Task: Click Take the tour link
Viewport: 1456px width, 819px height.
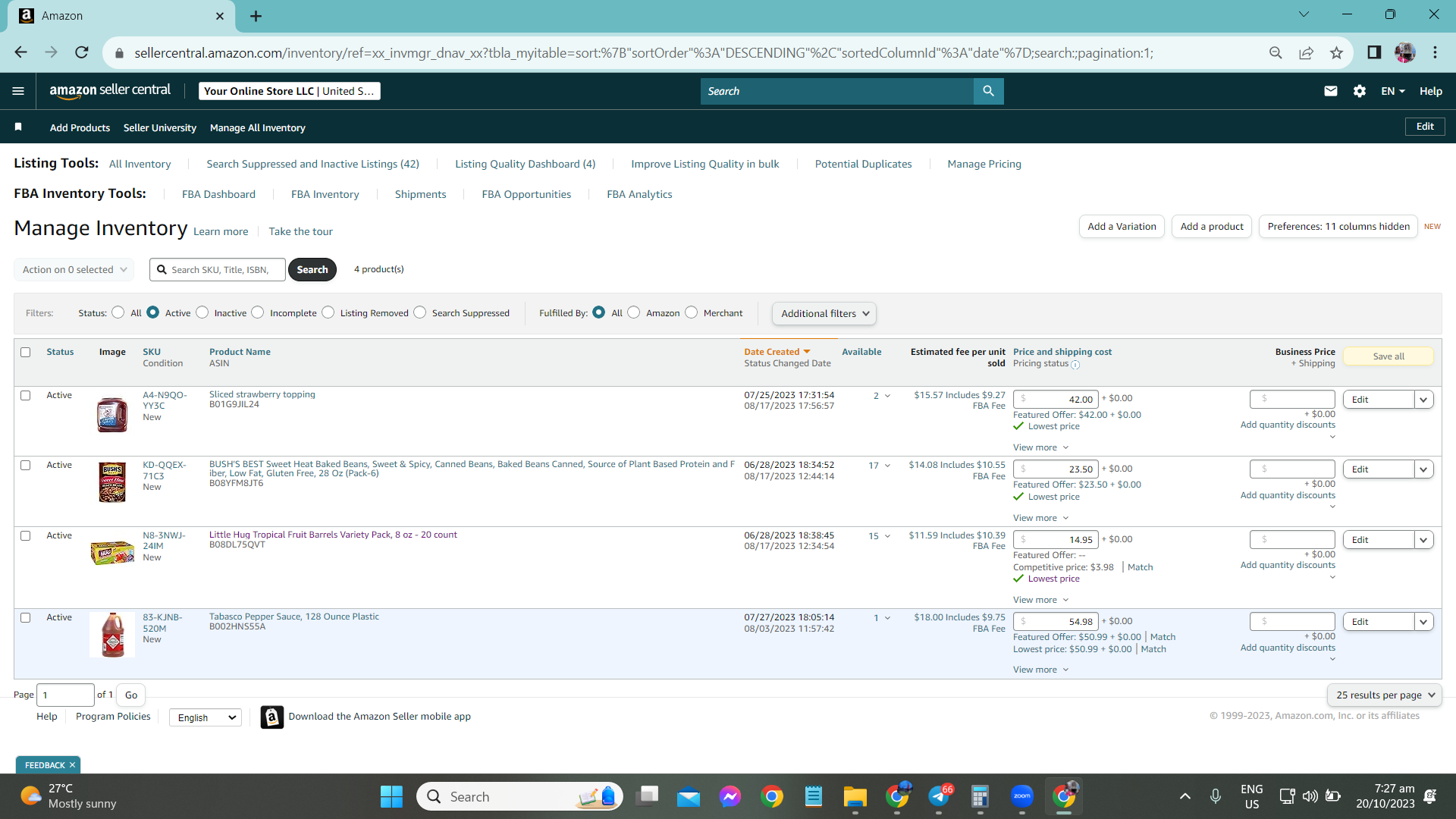Action: tap(300, 231)
